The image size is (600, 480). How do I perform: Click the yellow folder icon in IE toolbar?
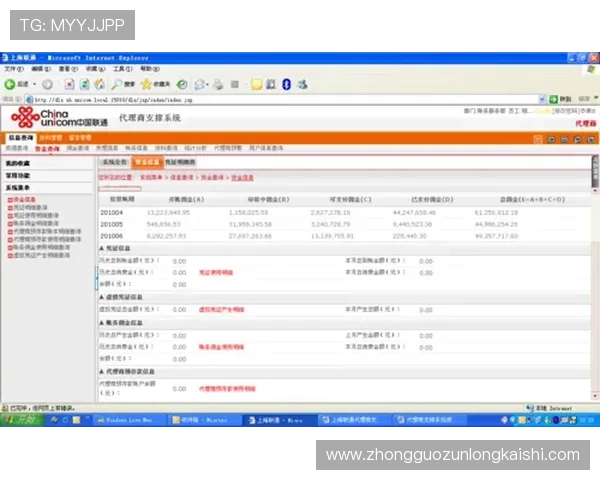coord(256,84)
